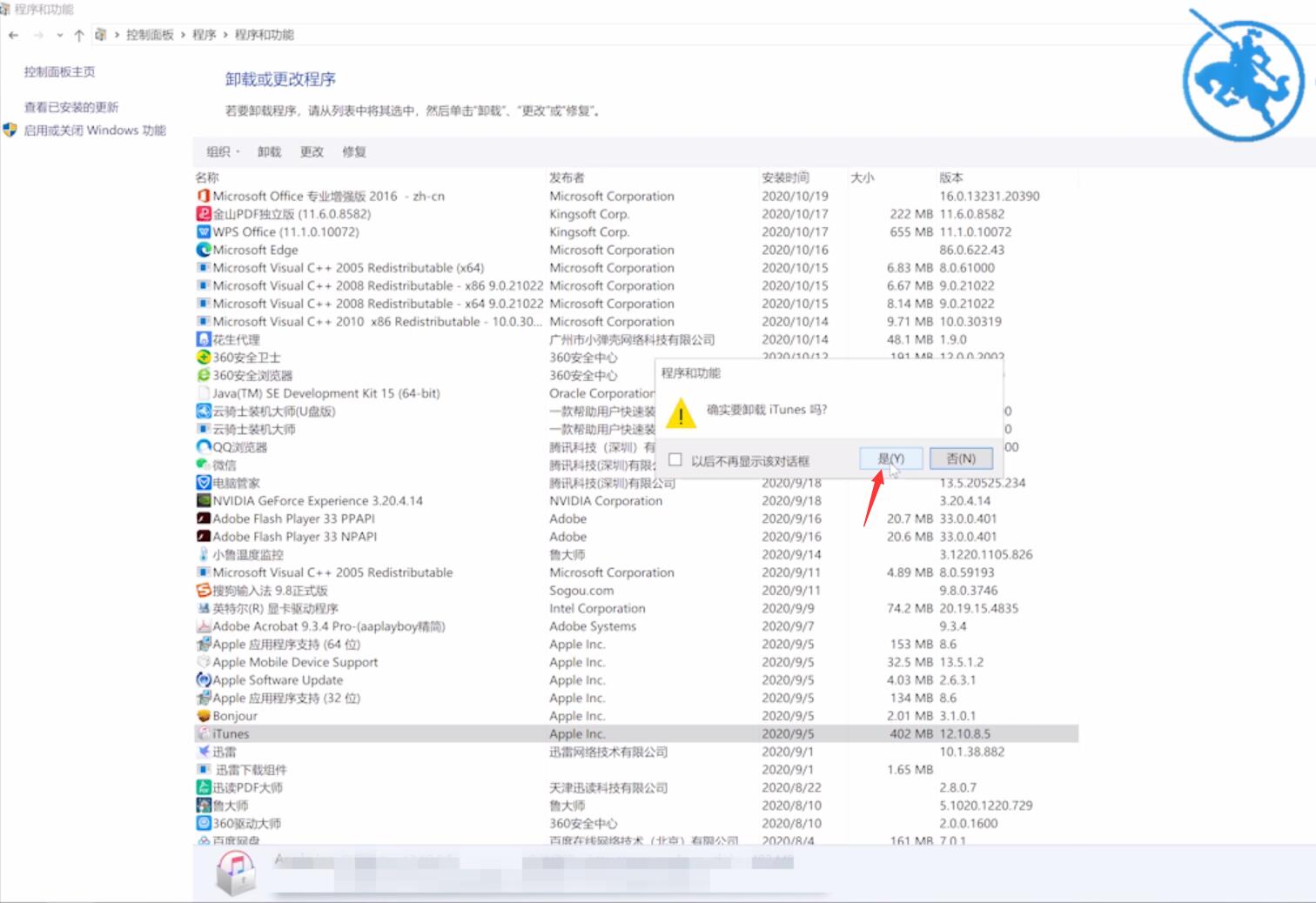Cancel uninstall with the 否(N) button

pos(961,458)
